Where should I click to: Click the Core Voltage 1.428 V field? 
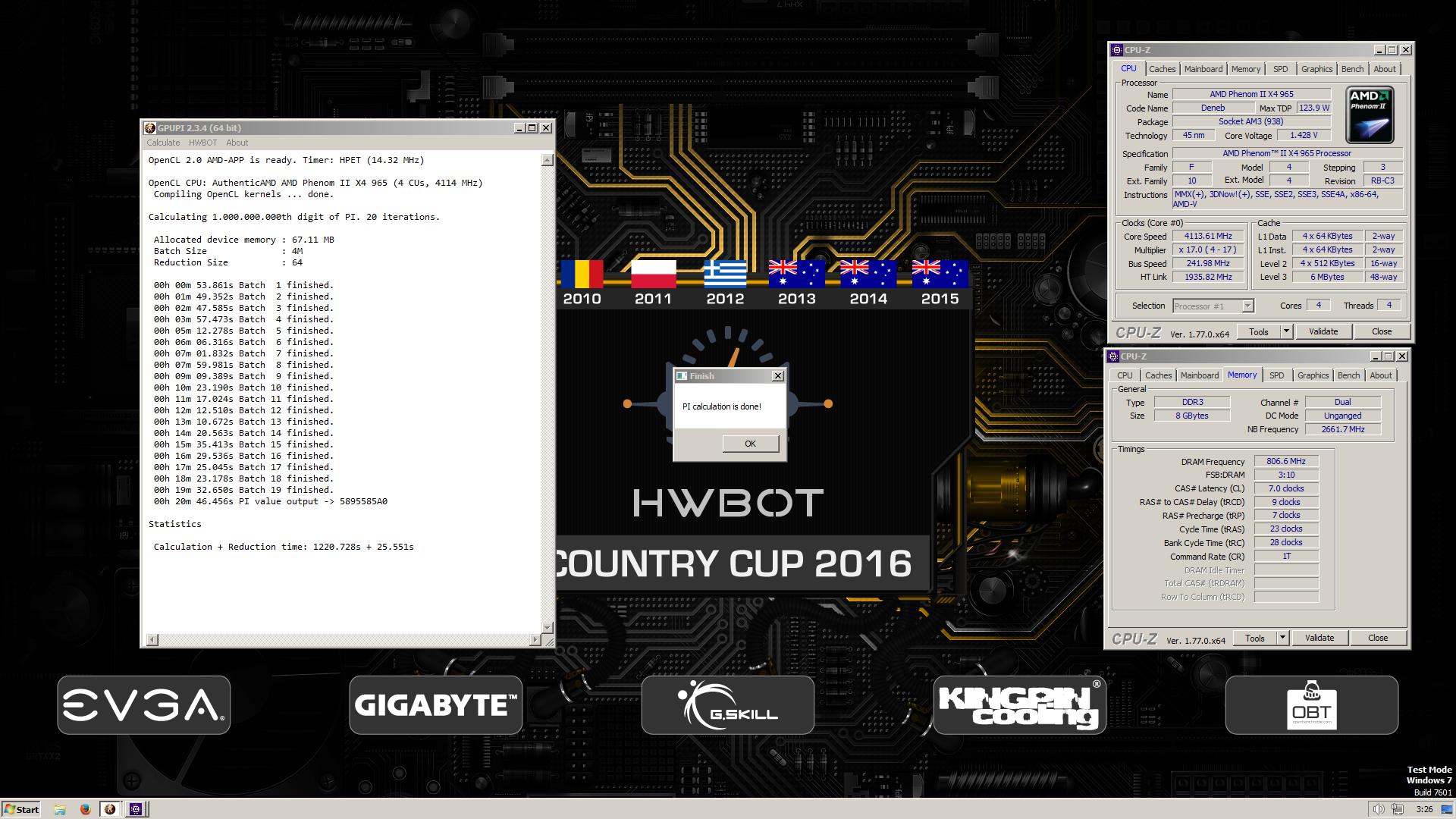pos(1304,135)
